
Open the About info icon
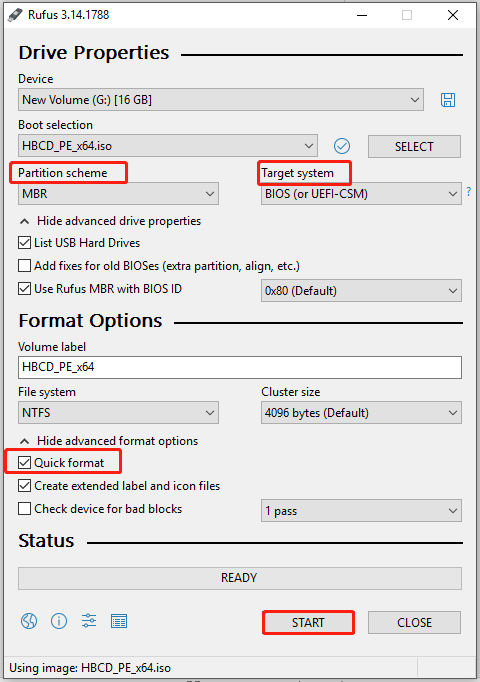pyautogui.click(x=59, y=621)
